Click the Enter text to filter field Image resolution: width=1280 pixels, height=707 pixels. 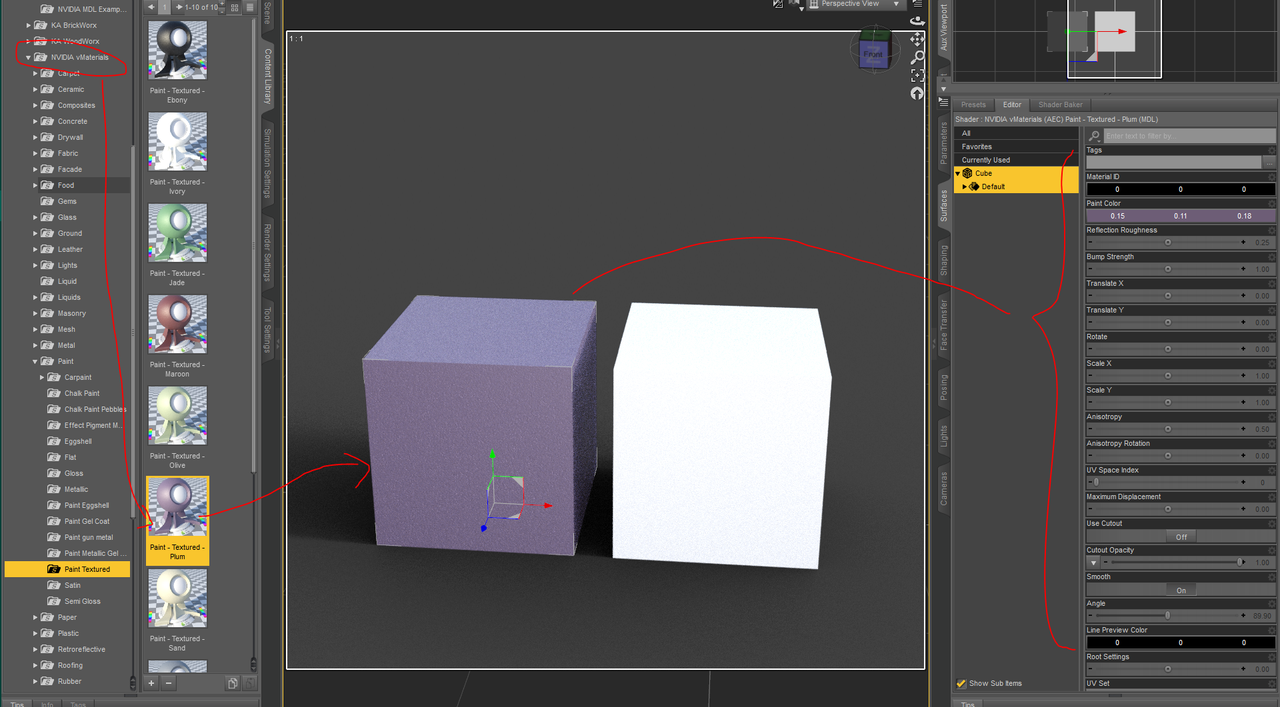pyautogui.click(x=1189, y=136)
